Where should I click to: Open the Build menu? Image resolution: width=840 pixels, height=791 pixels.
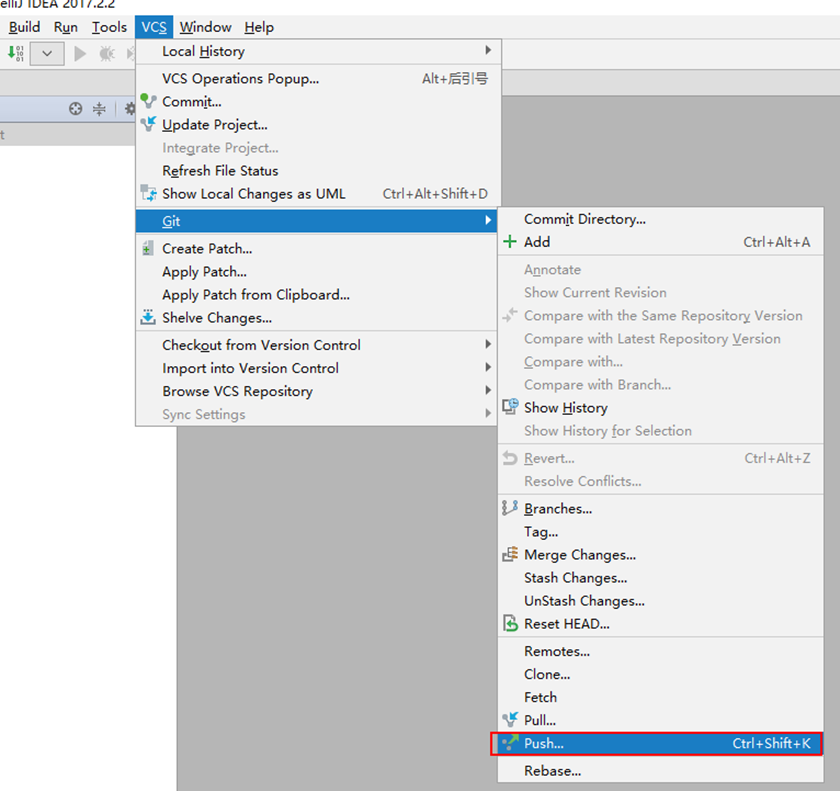(24, 27)
